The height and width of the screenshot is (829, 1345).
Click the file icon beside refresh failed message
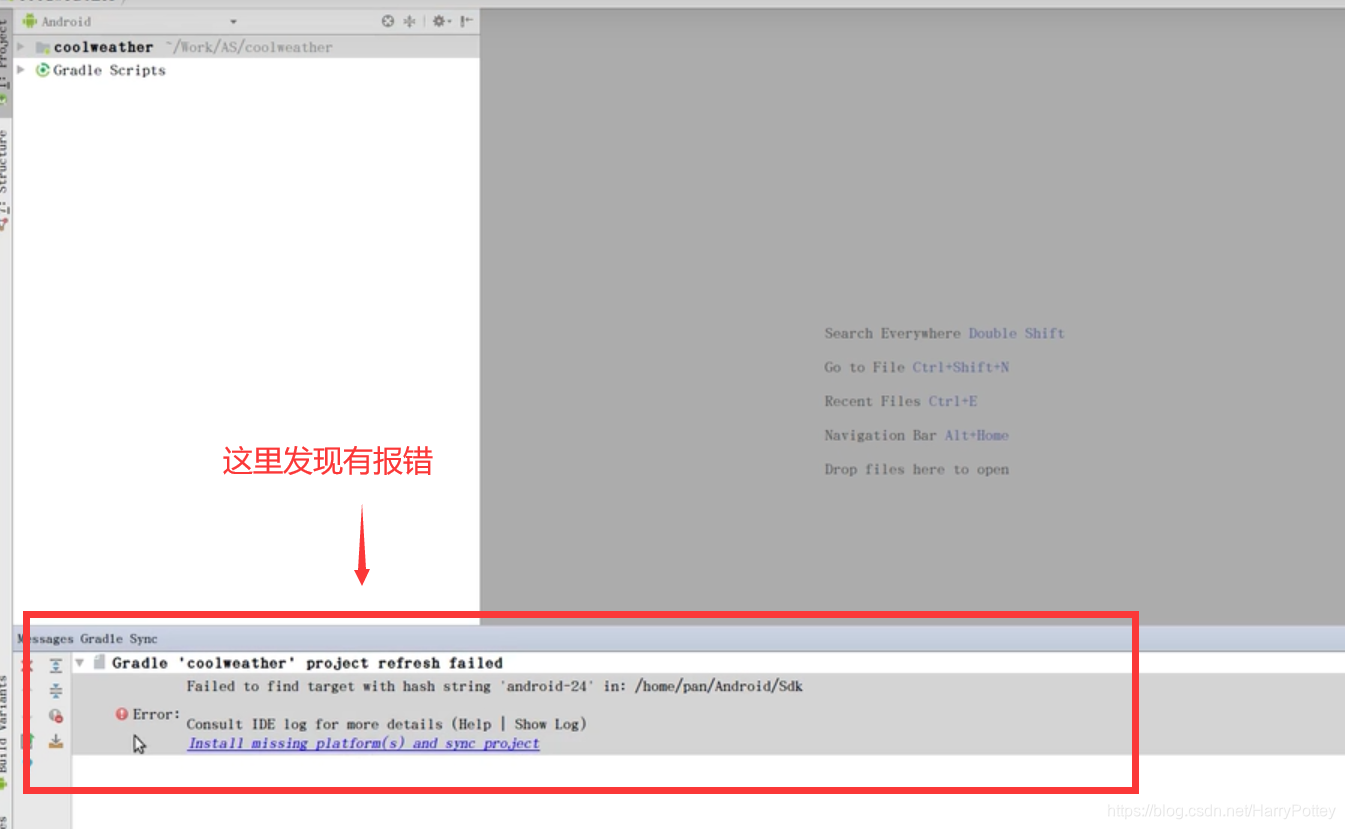99,663
